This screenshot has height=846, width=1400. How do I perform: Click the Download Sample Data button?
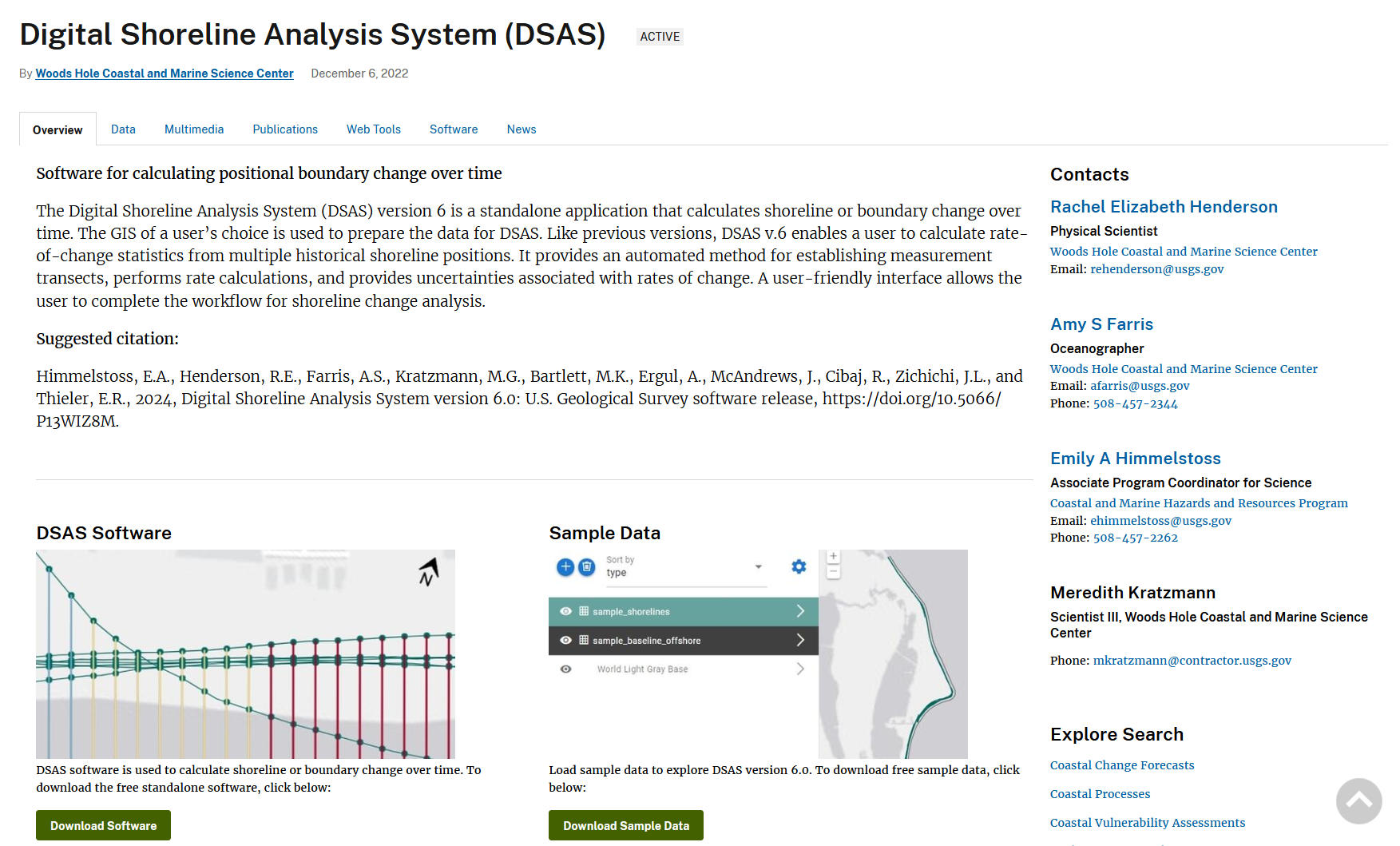(x=625, y=825)
